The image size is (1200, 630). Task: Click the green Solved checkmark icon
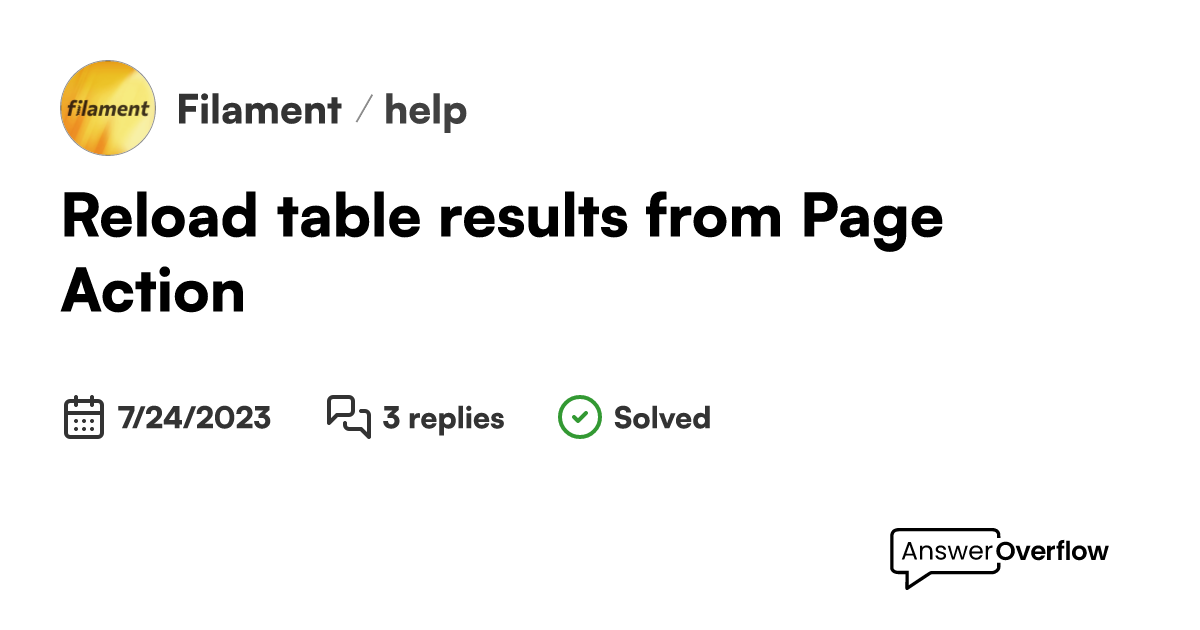579,417
